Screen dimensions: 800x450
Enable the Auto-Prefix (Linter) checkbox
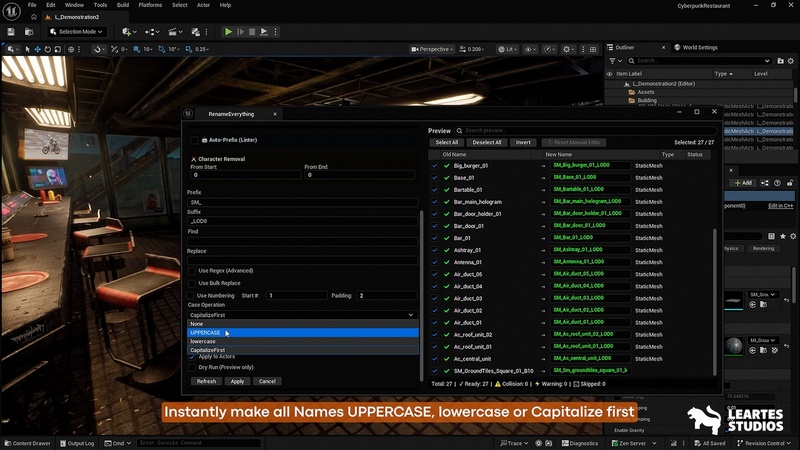tap(194, 140)
